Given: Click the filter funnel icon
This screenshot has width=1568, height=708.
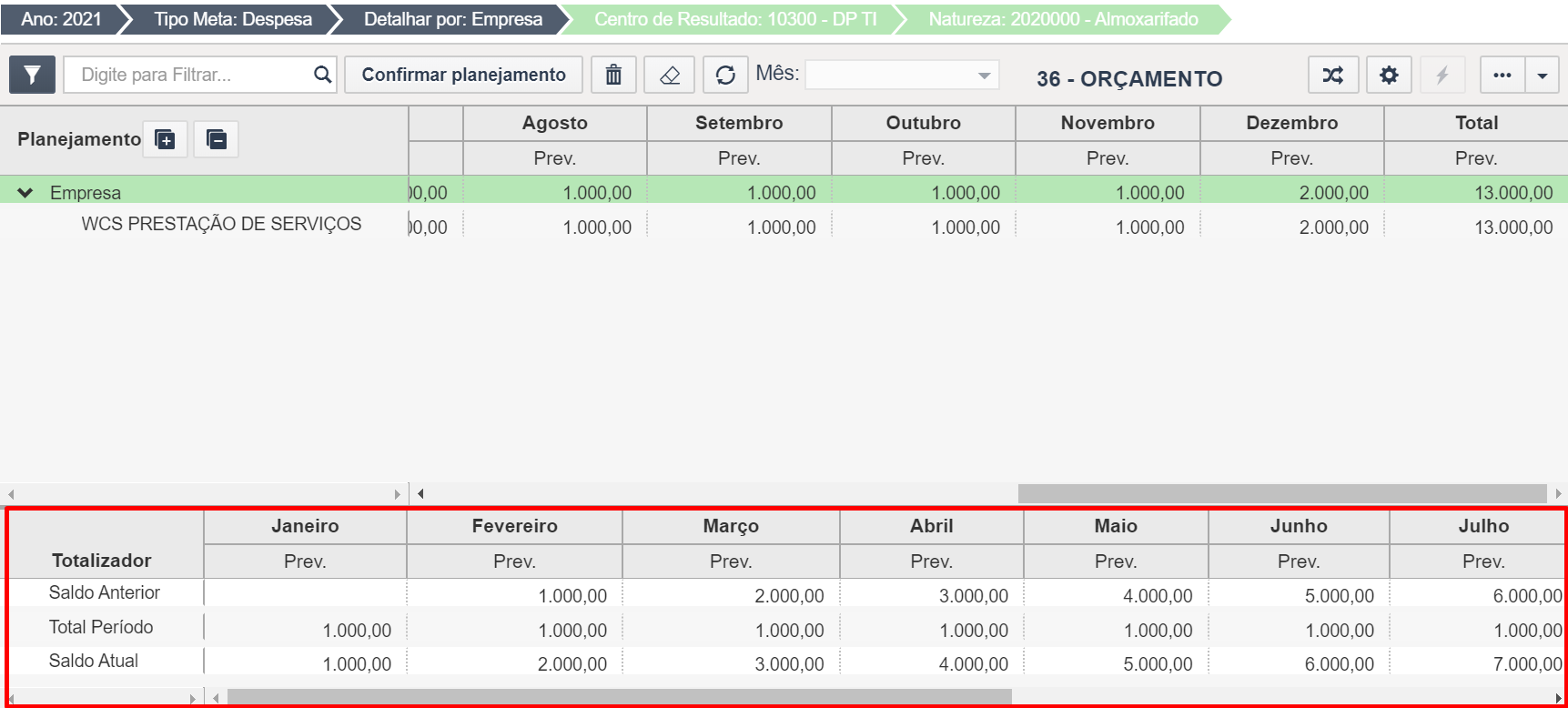Looking at the screenshot, I should click(32, 75).
